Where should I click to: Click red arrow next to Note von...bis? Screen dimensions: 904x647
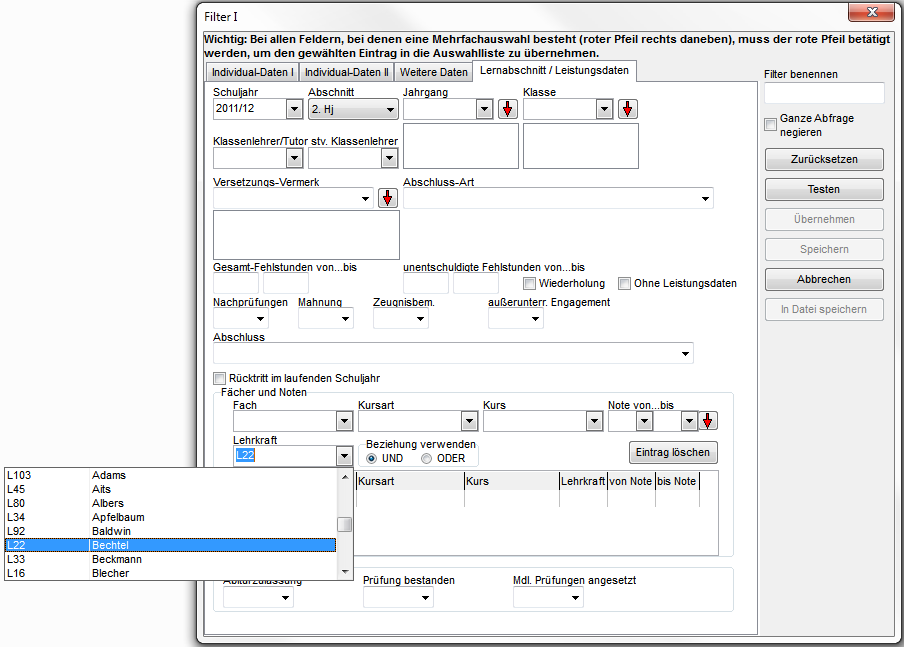[x=708, y=421]
